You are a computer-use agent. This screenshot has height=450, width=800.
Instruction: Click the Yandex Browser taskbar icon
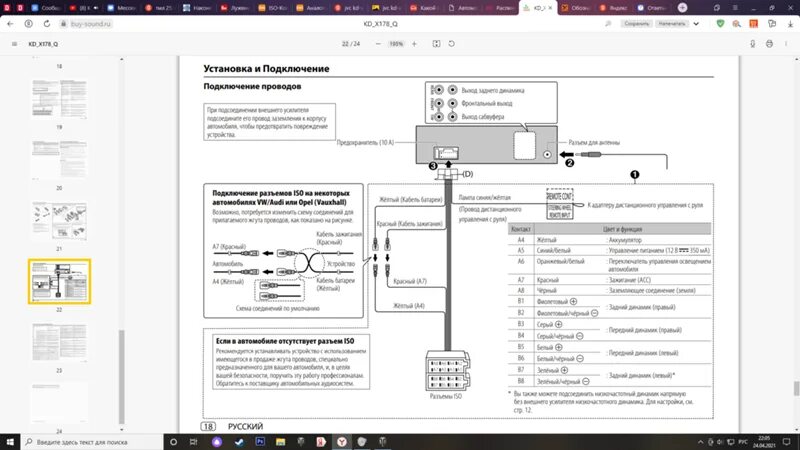[x=341, y=442]
